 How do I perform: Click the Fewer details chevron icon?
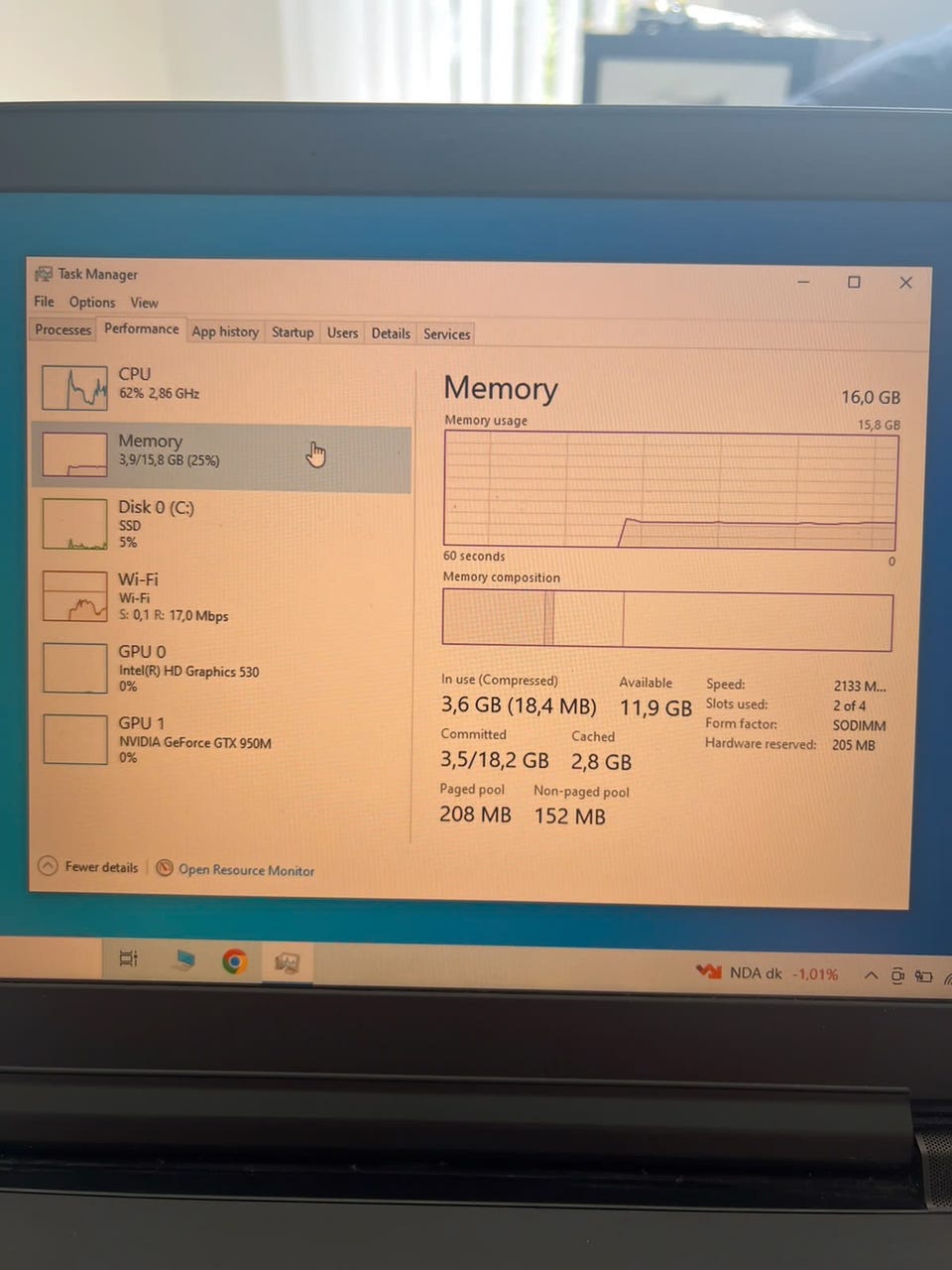(48, 866)
